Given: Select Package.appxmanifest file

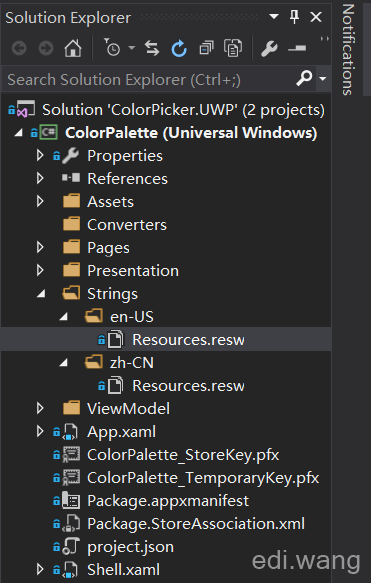Looking at the screenshot, I should coord(168,501).
